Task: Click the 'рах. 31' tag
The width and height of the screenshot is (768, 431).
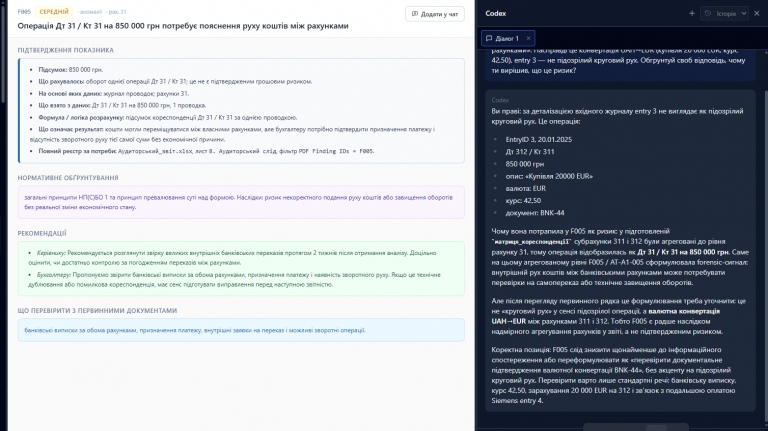Action: [x=117, y=12]
